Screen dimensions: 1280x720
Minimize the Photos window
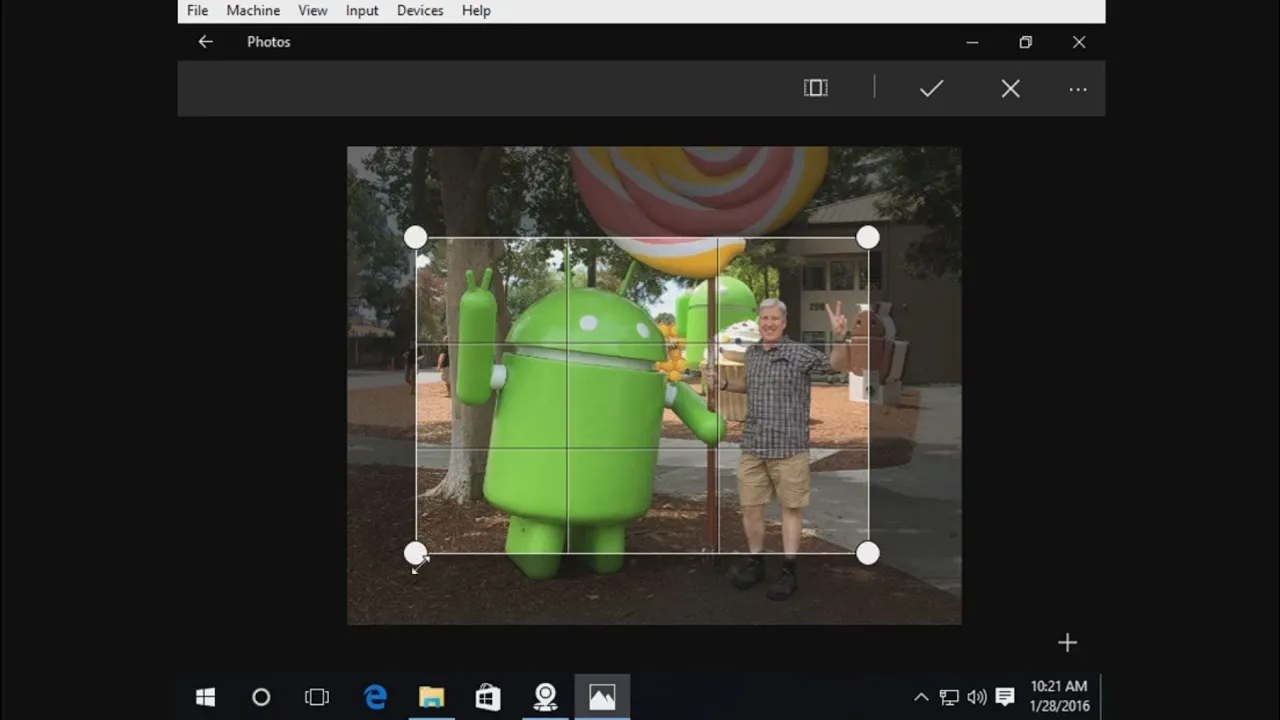pyautogui.click(x=972, y=42)
